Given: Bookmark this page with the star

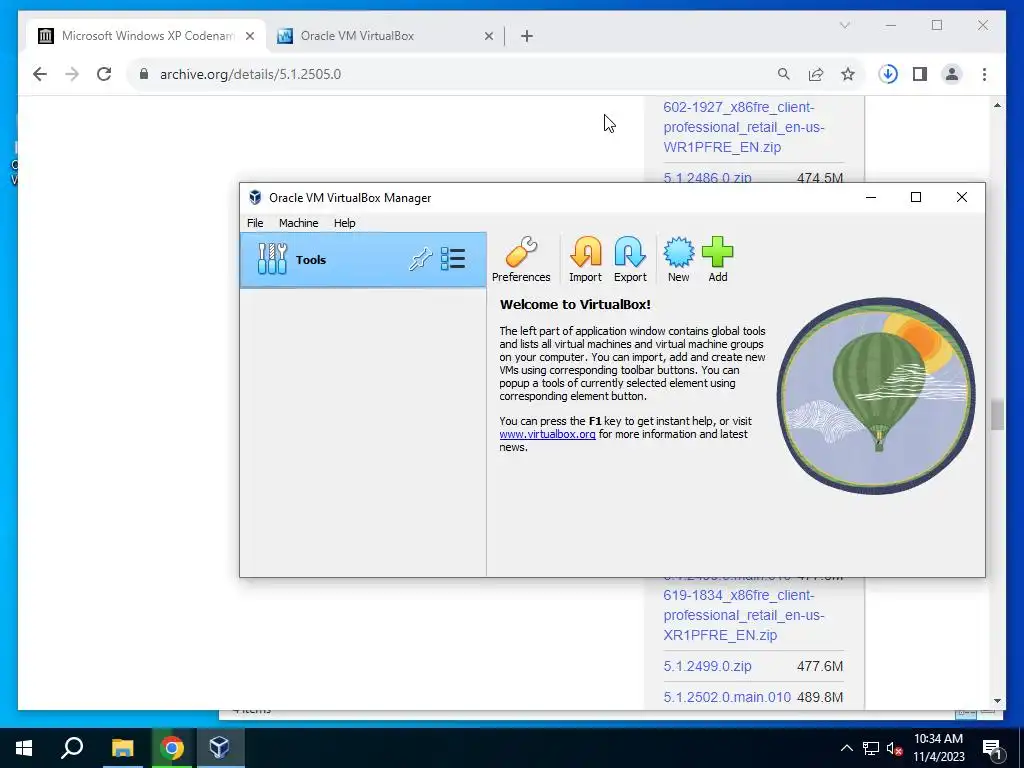Looking at the screenshot, I should [x=848, y=74].
